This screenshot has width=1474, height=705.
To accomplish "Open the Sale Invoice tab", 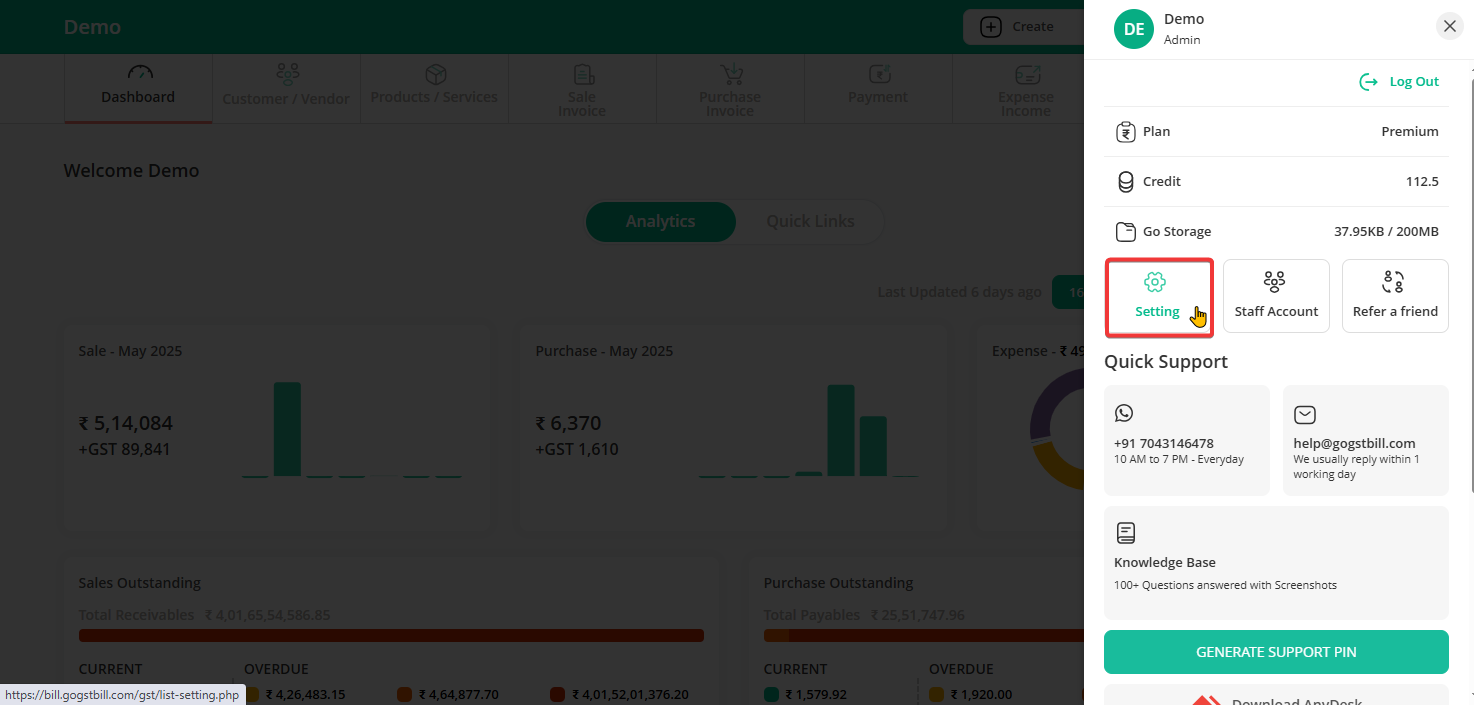I will coord(582,90).
